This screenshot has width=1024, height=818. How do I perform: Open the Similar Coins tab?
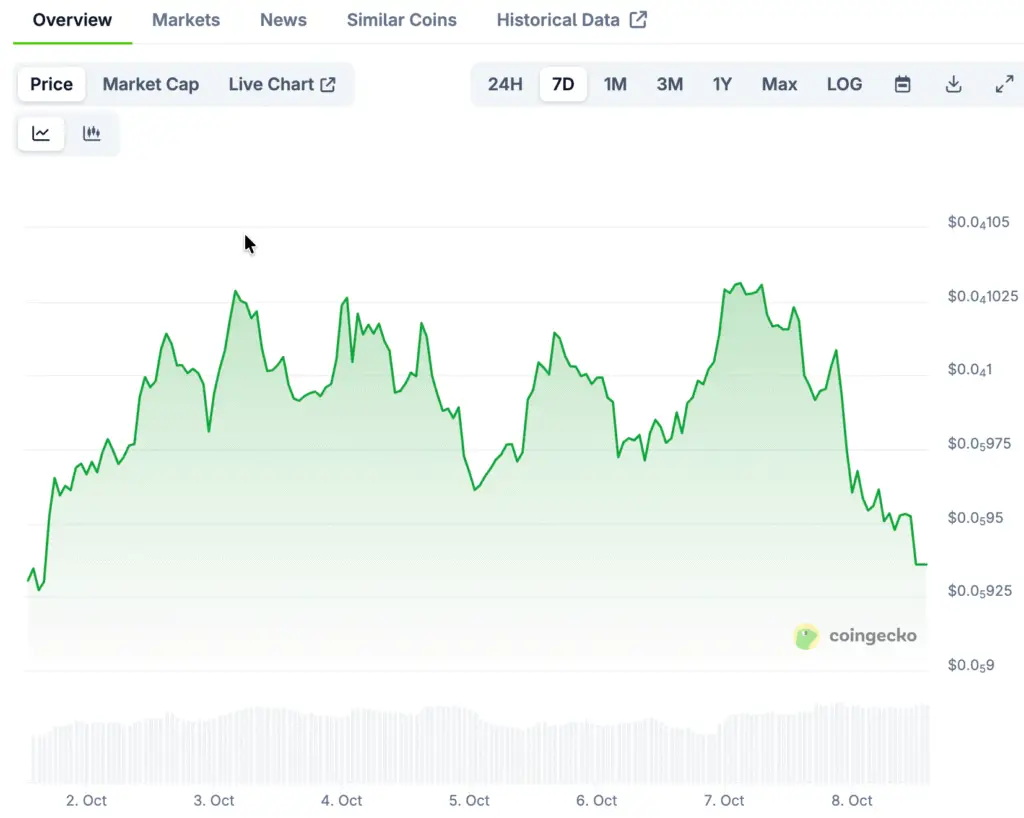[401, 20]
